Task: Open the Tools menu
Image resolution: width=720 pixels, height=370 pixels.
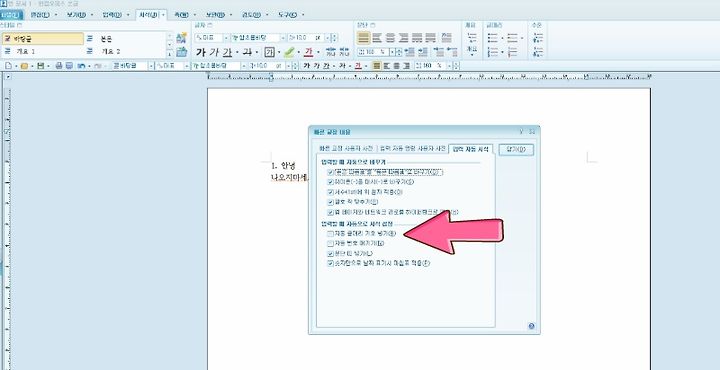Action: [289, 15]
